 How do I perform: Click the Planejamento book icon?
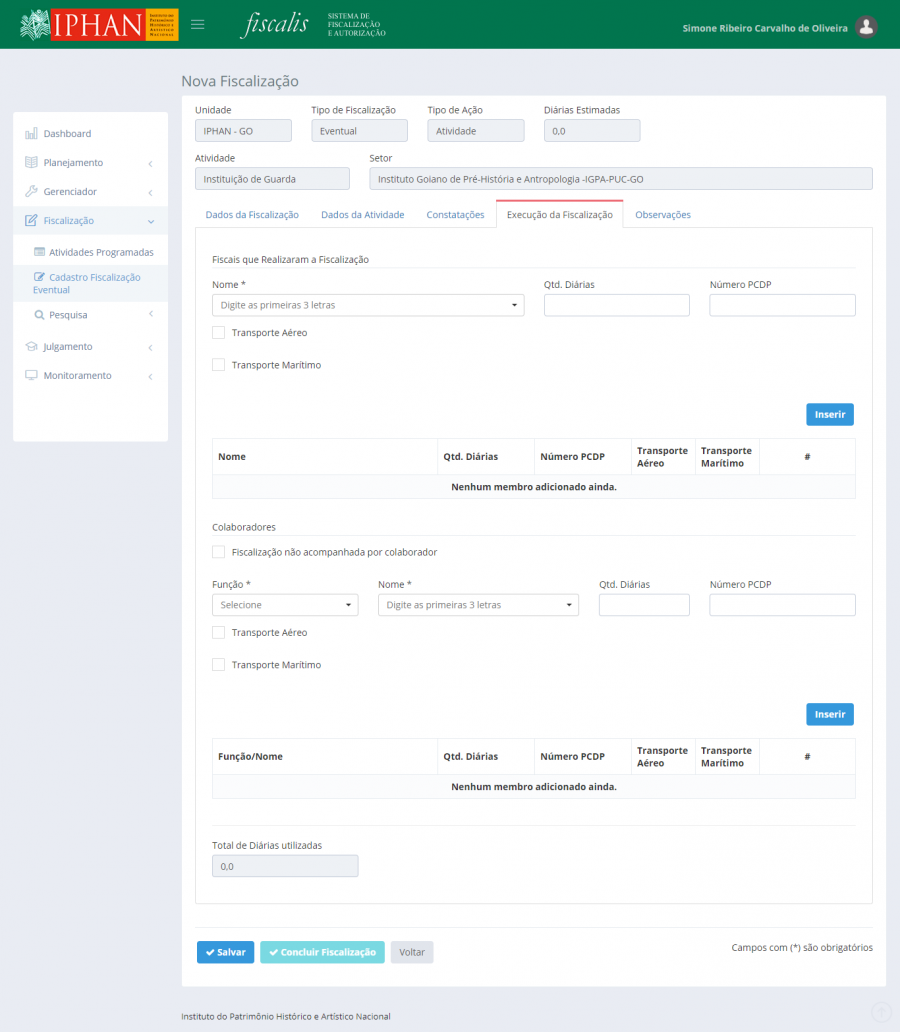31,162
